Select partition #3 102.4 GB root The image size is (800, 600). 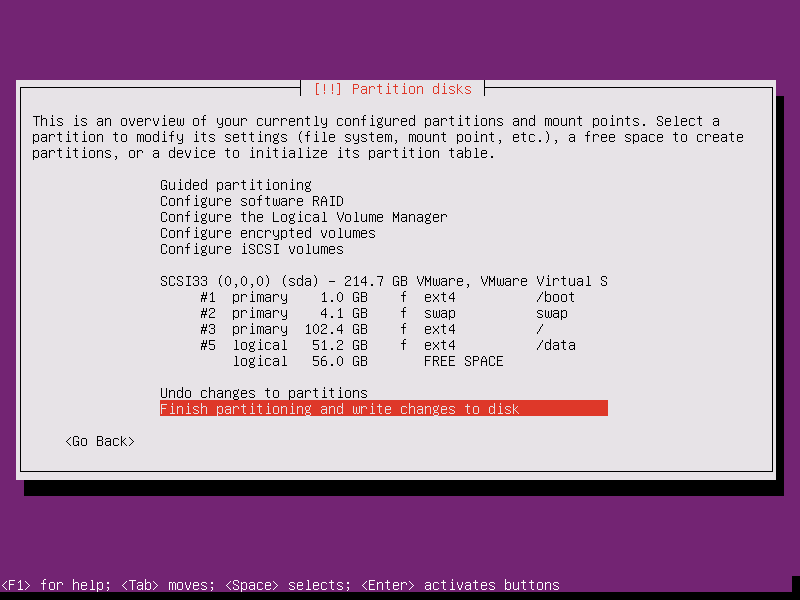(x=384, y=329)
